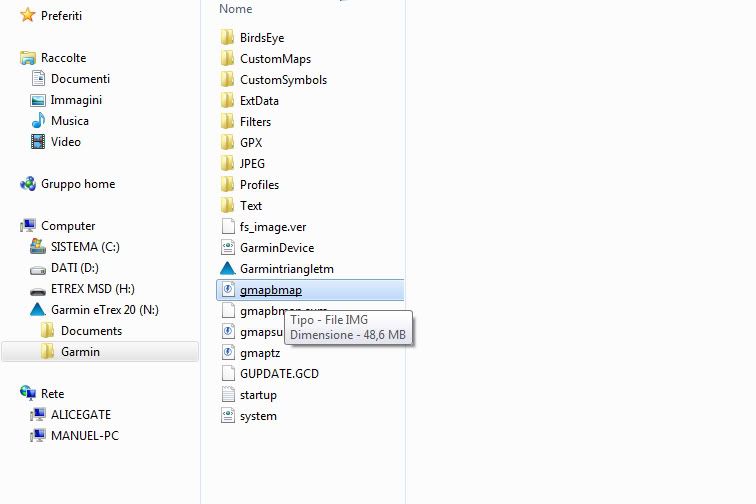Screen dimensions: 756x504
Task: Select the gmapbmap file name
Action: coord(271,290)
